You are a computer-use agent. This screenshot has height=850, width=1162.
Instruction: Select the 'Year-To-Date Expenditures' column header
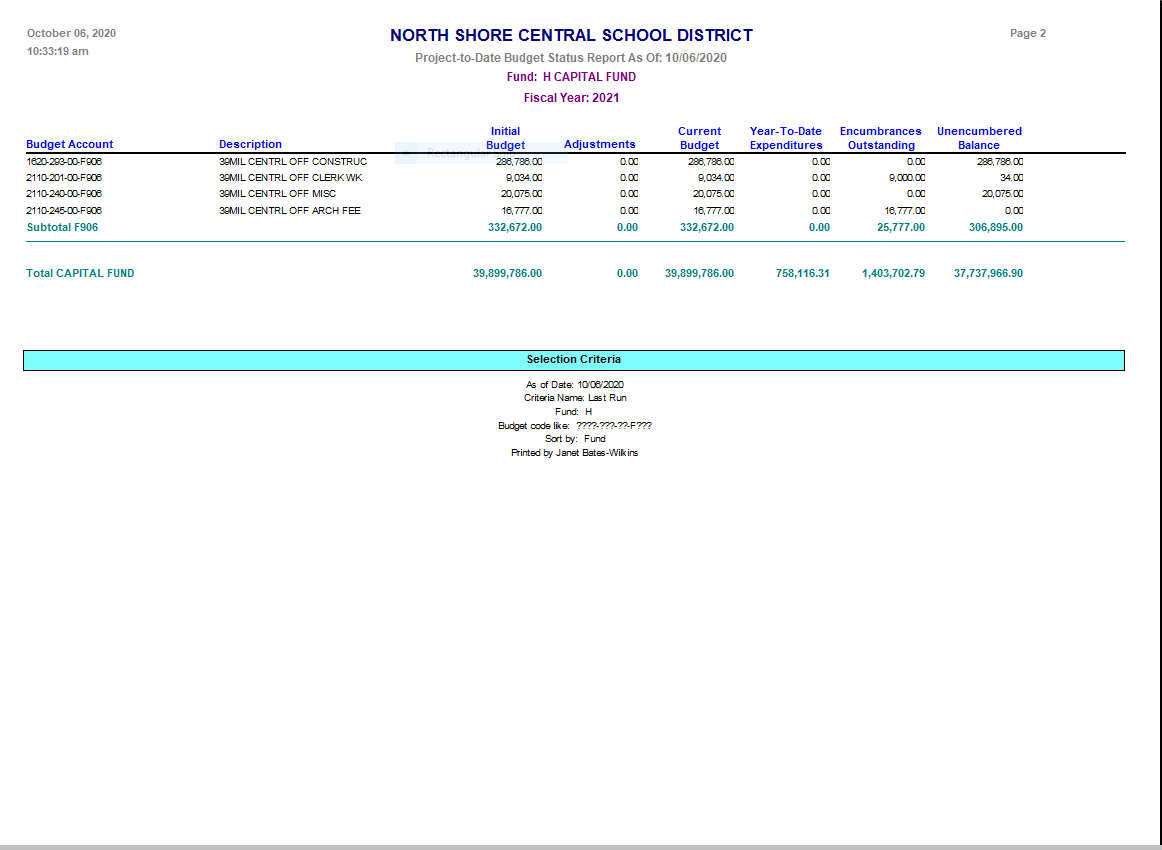tap(786, 139)
